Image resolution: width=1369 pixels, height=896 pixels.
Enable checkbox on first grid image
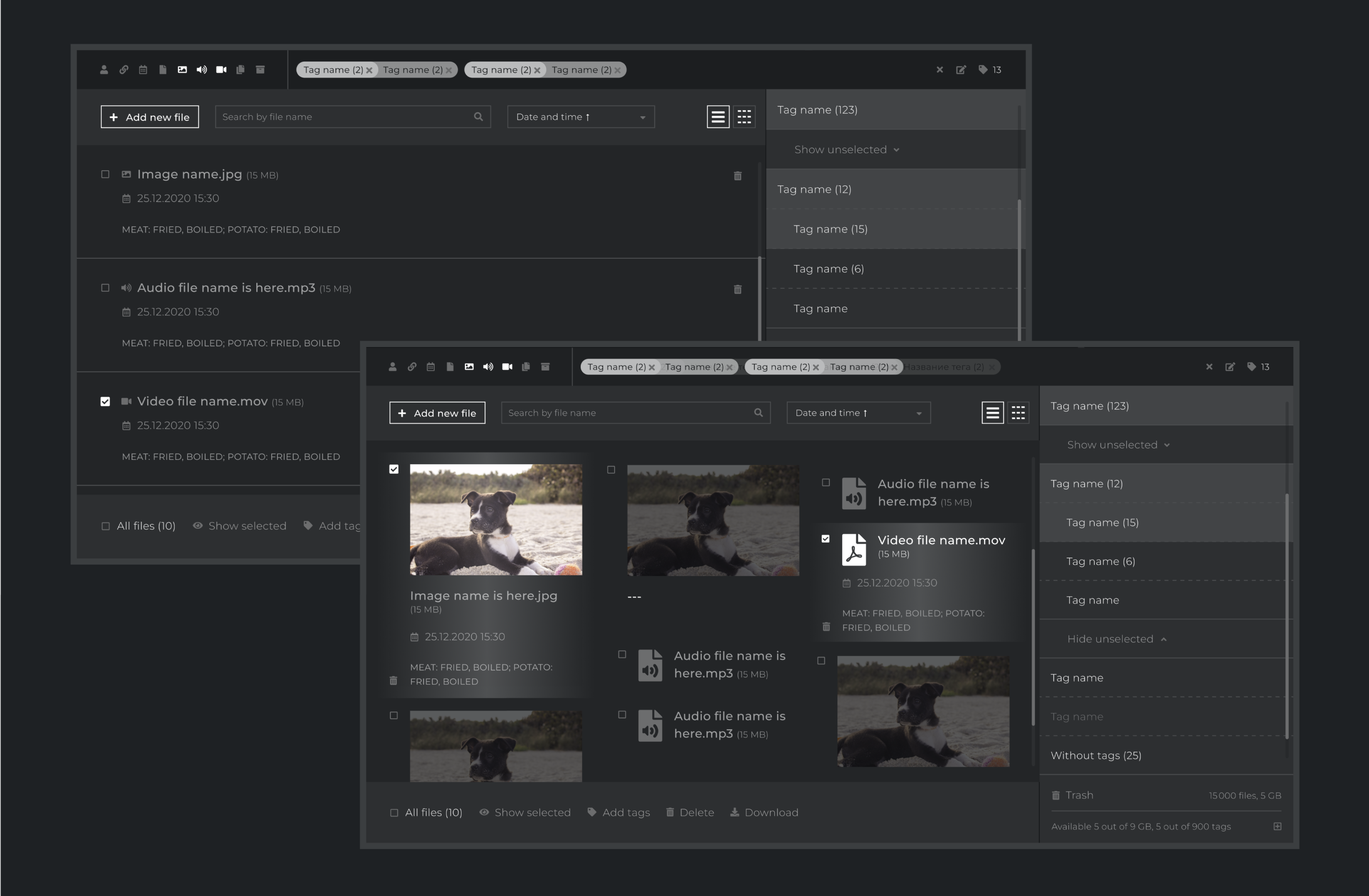394,468
